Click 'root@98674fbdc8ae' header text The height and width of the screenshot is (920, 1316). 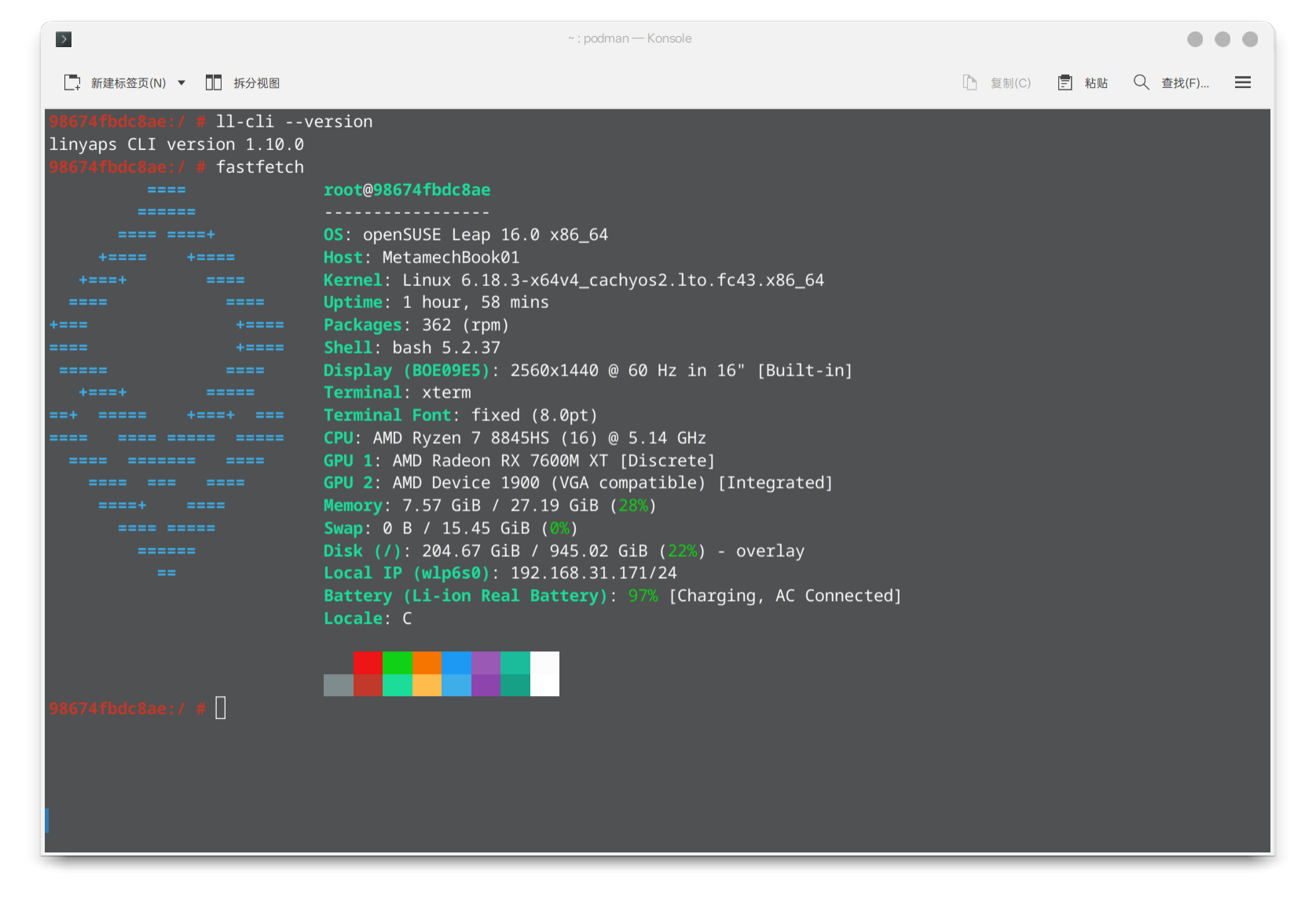tap(407, 190)
